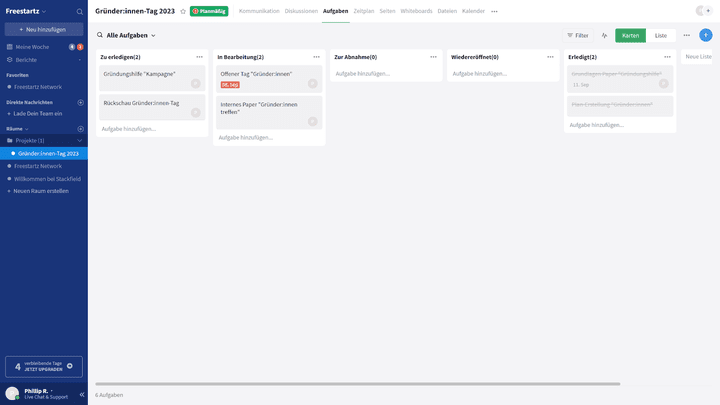Expand the Berichte section arrow
The height and width of the screenshot is (405, 720).
(79, 60)
